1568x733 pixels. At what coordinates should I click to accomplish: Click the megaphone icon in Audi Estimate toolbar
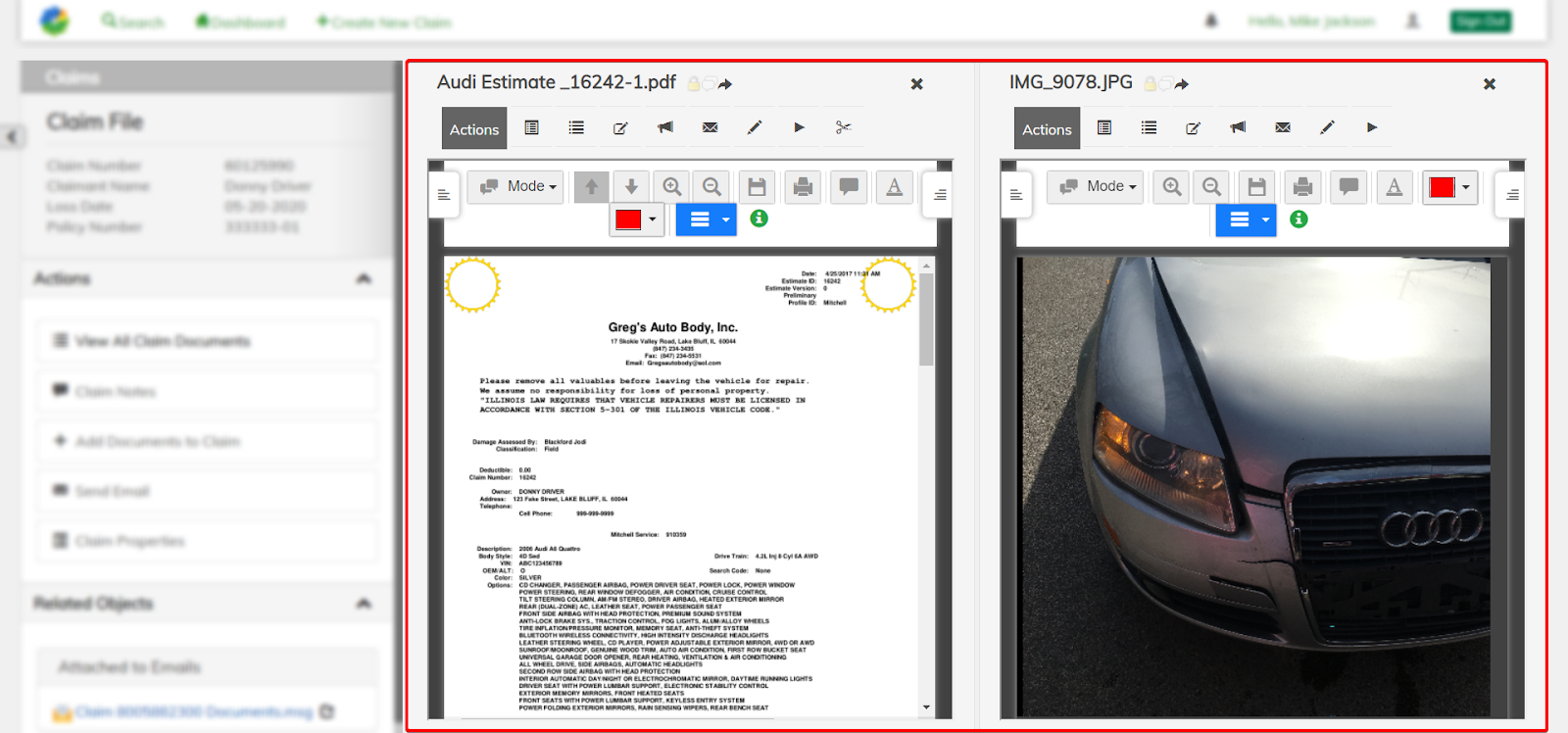pyautogui.click(x=665, y=127)
